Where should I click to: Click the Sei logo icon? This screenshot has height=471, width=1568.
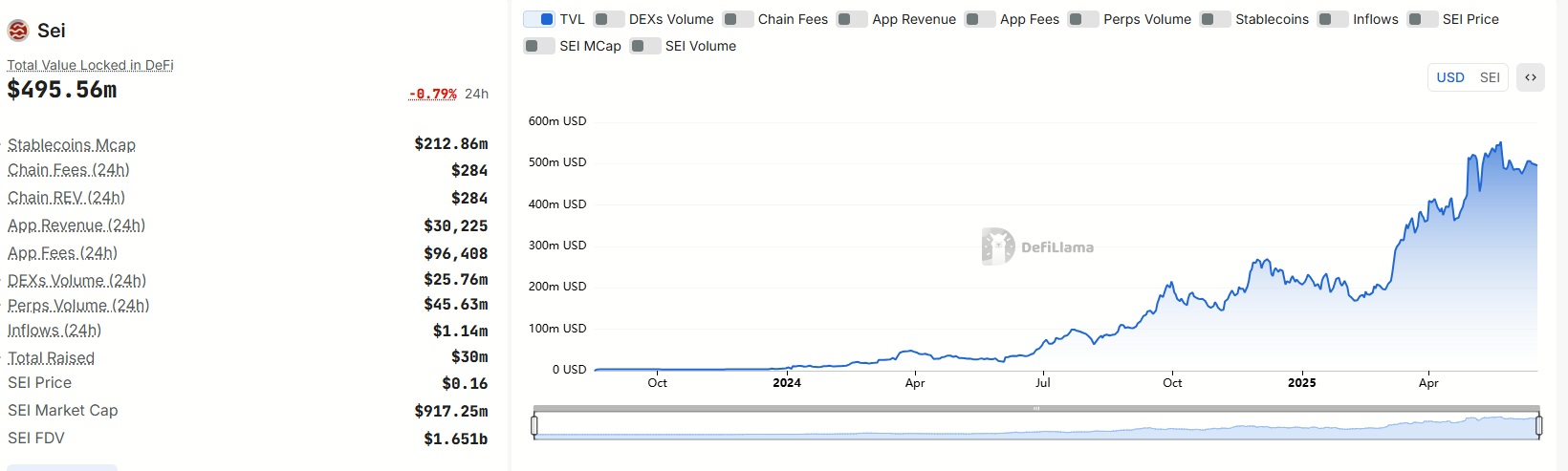pyautogui.click(x=18, y=31)
